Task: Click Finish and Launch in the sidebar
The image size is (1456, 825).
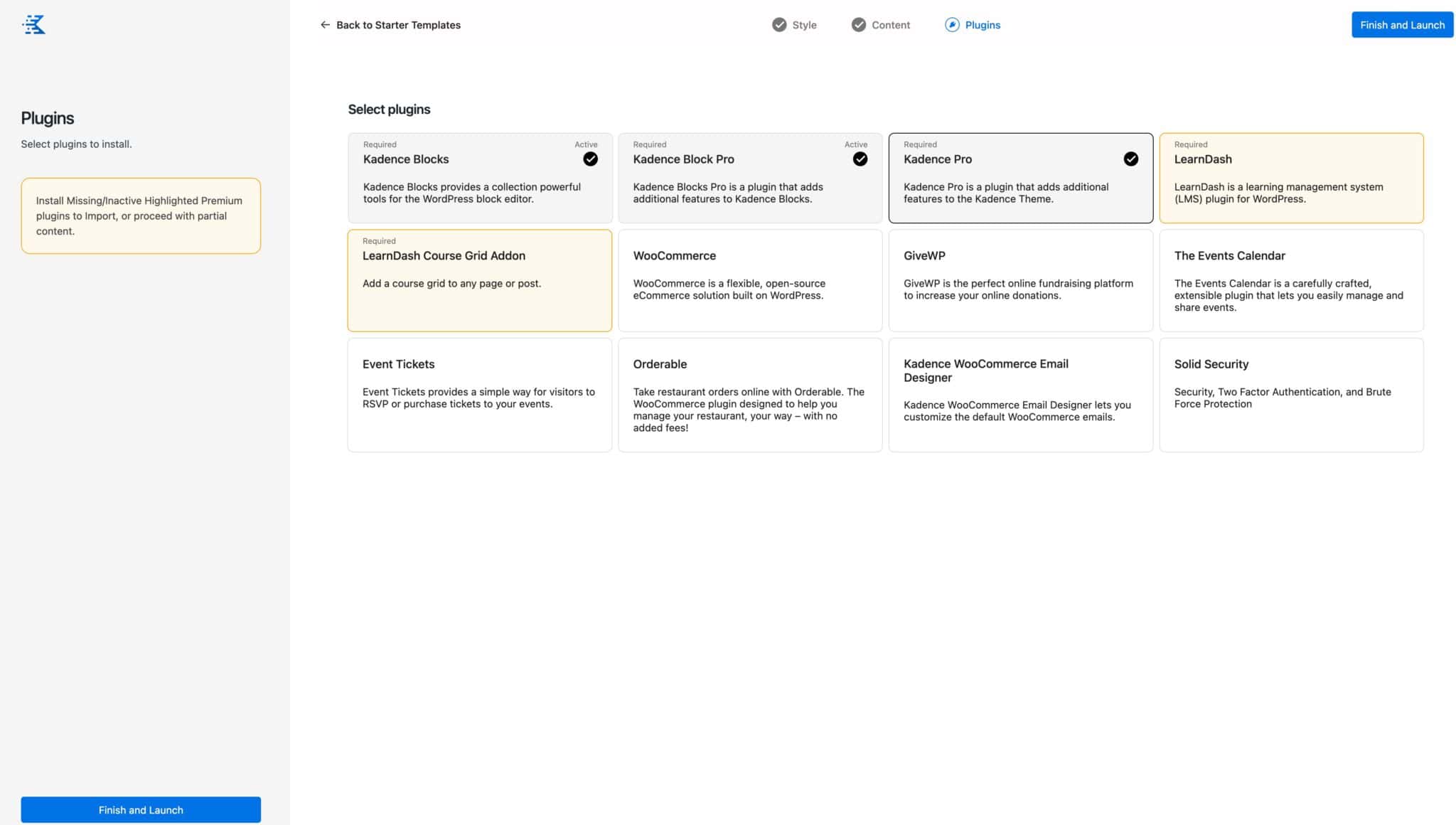Action: pos(140,809)
